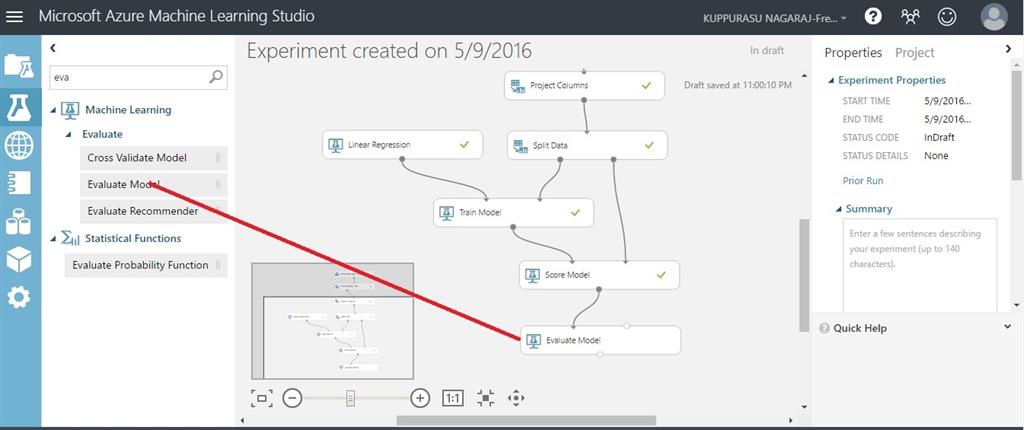Screen dimensions: 1024x430
Task: Select the Score Model module
Action: pyautogui.click(x=600, y=275)
